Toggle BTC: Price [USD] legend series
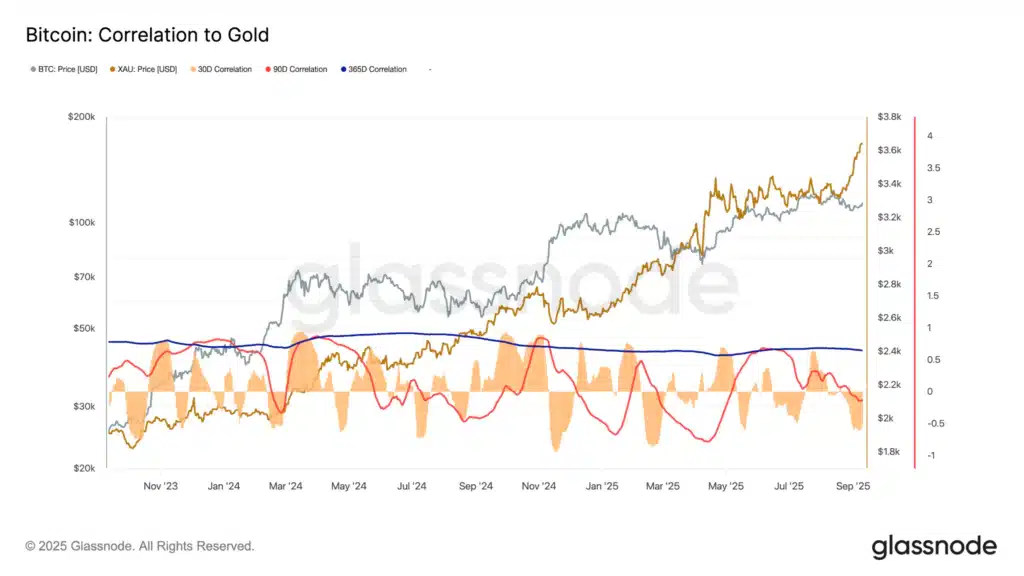Screen dimensions: 1024x576 point(65,69)
